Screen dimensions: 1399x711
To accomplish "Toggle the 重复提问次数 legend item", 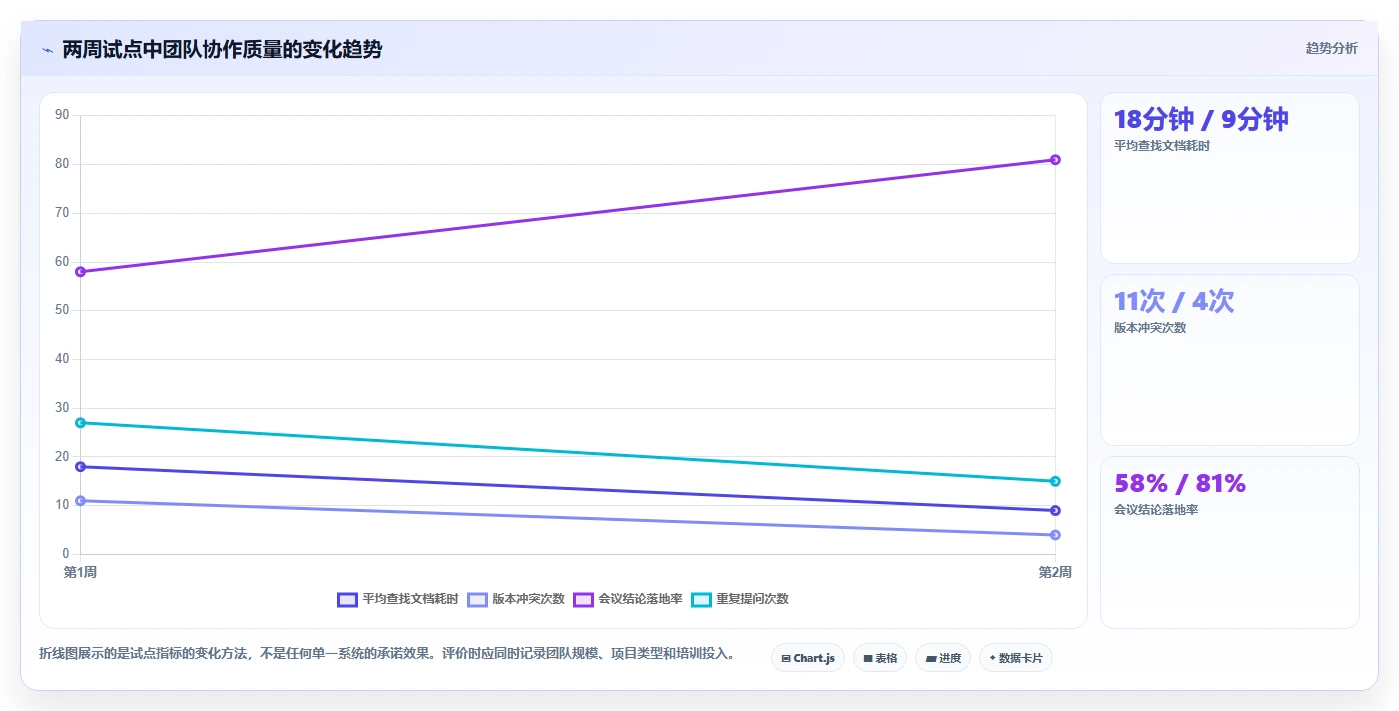I will (740, 599).
